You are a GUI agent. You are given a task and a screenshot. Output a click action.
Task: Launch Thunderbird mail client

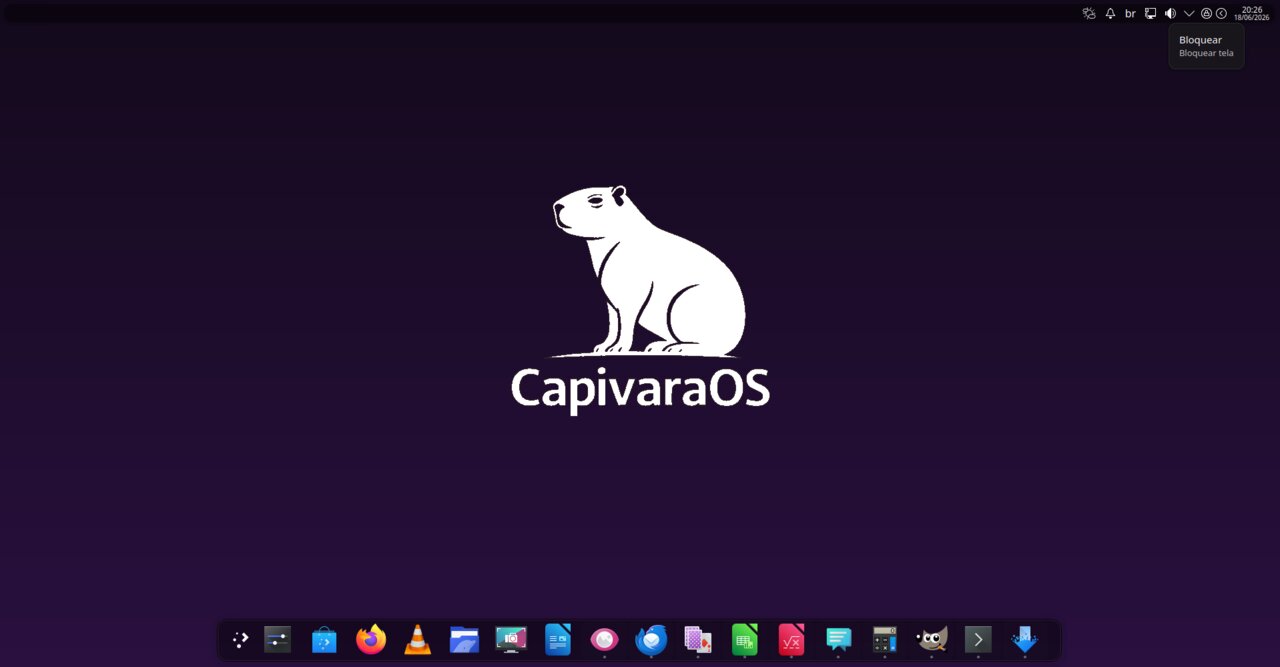[x=651, y=639]
